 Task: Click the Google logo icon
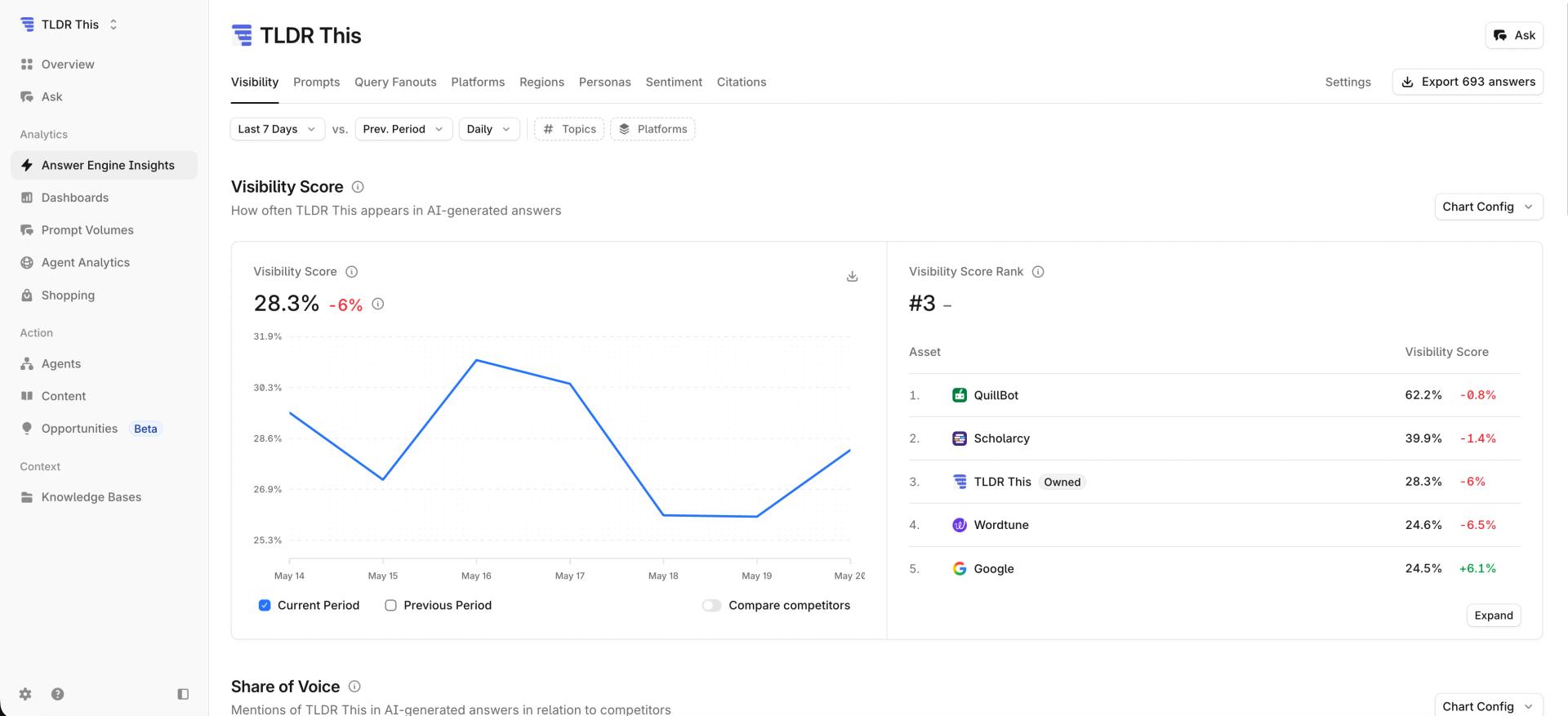pyautogui.click(x=960, y=568)
